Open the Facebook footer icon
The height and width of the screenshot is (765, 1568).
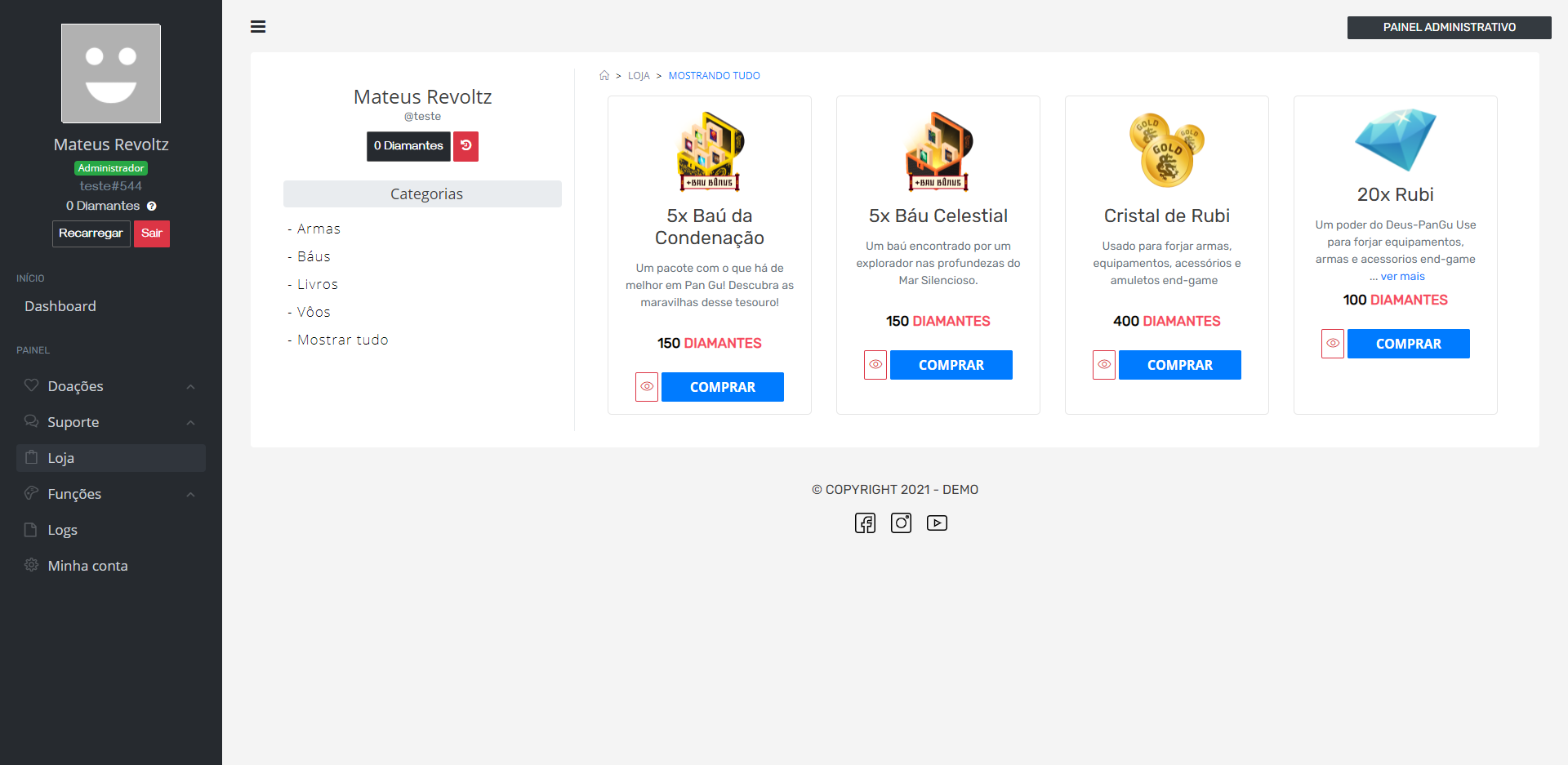[x=865, y=523]
